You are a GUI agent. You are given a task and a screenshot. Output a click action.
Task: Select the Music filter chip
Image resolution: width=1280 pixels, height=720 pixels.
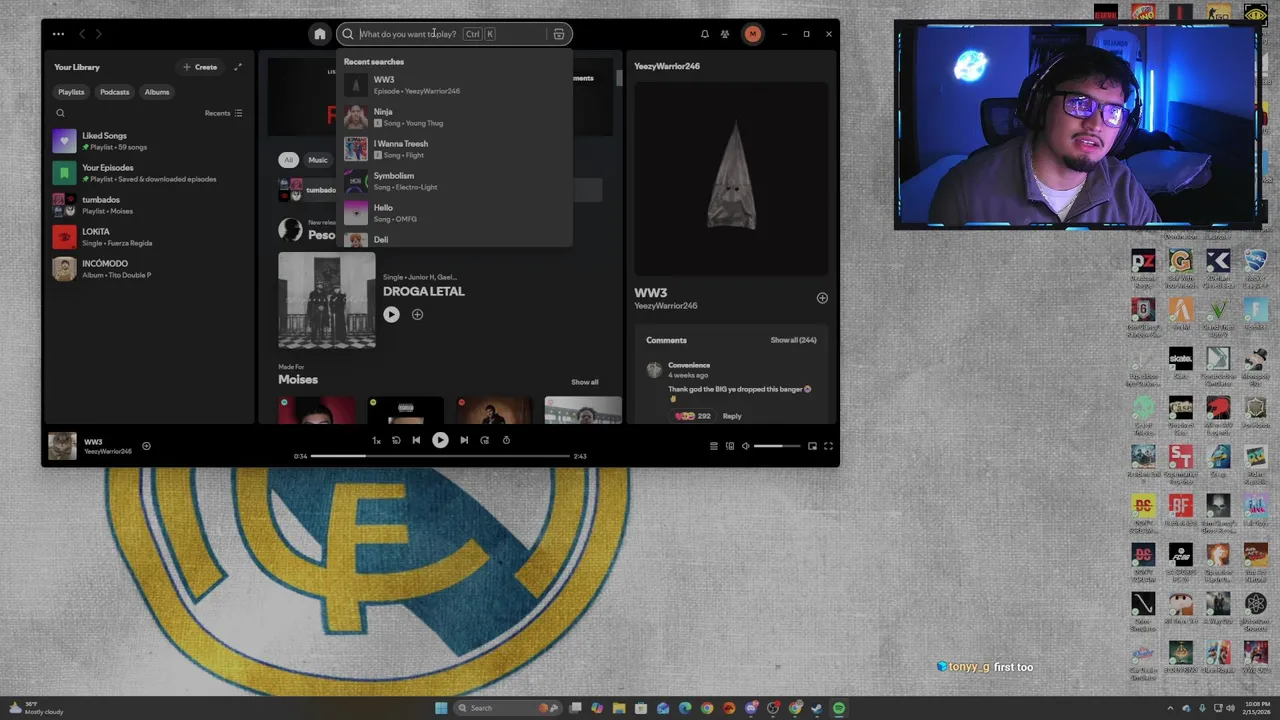click(318, 160)
